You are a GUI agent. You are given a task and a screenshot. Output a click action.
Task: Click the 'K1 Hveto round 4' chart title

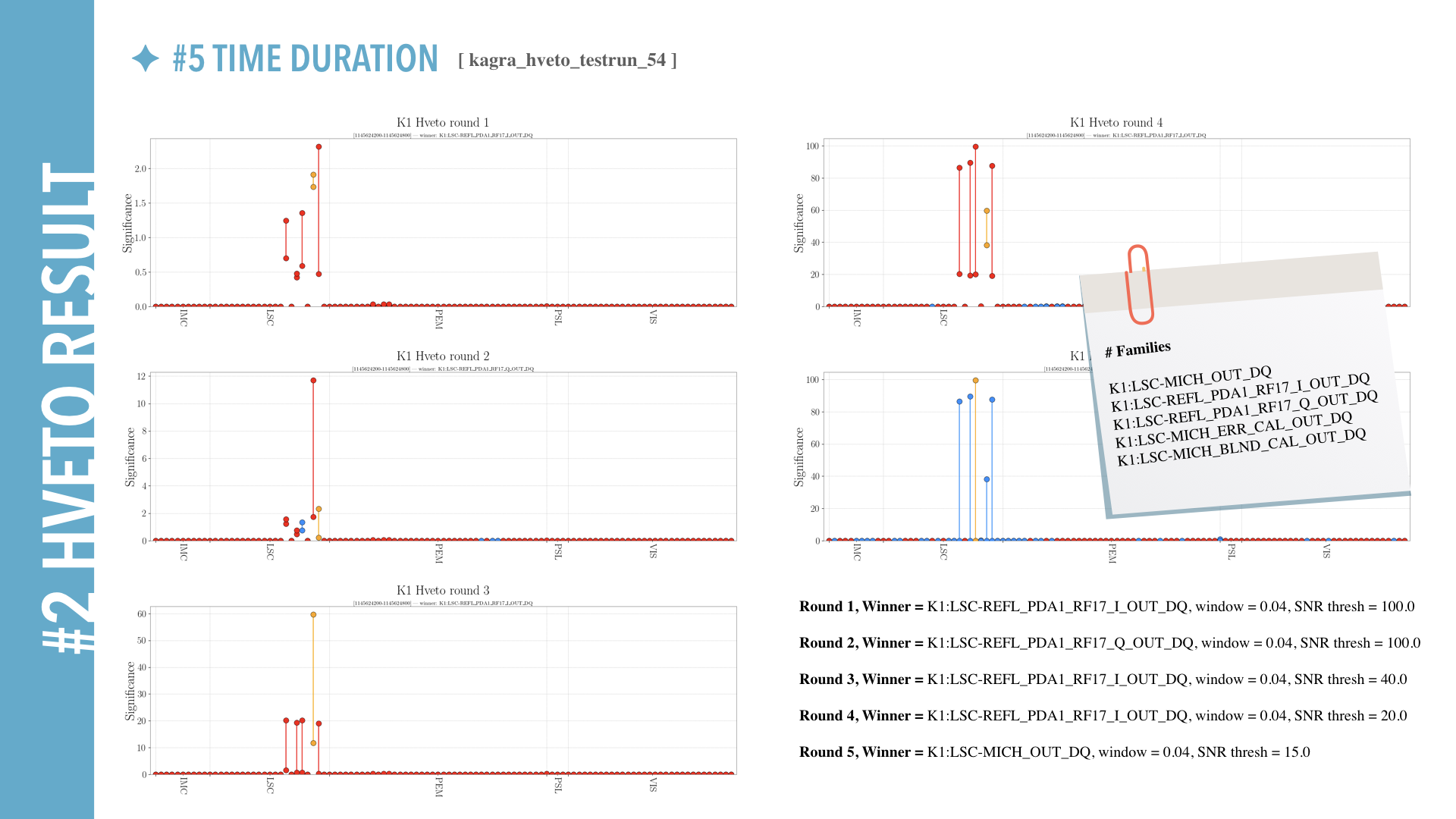pyautogui.click(x=1116, y=122)
